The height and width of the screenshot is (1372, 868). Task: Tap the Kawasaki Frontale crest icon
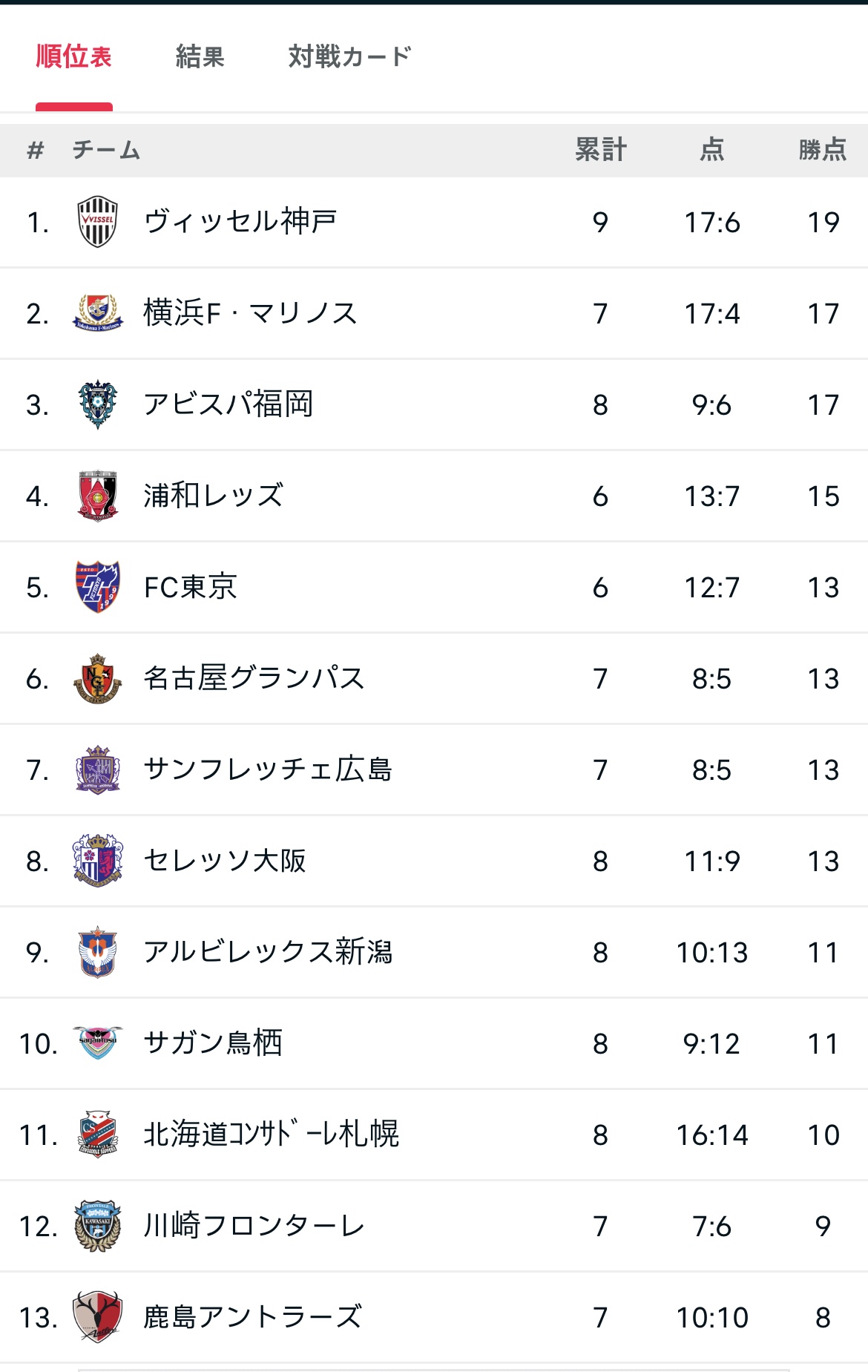(x=97, y=1226)
